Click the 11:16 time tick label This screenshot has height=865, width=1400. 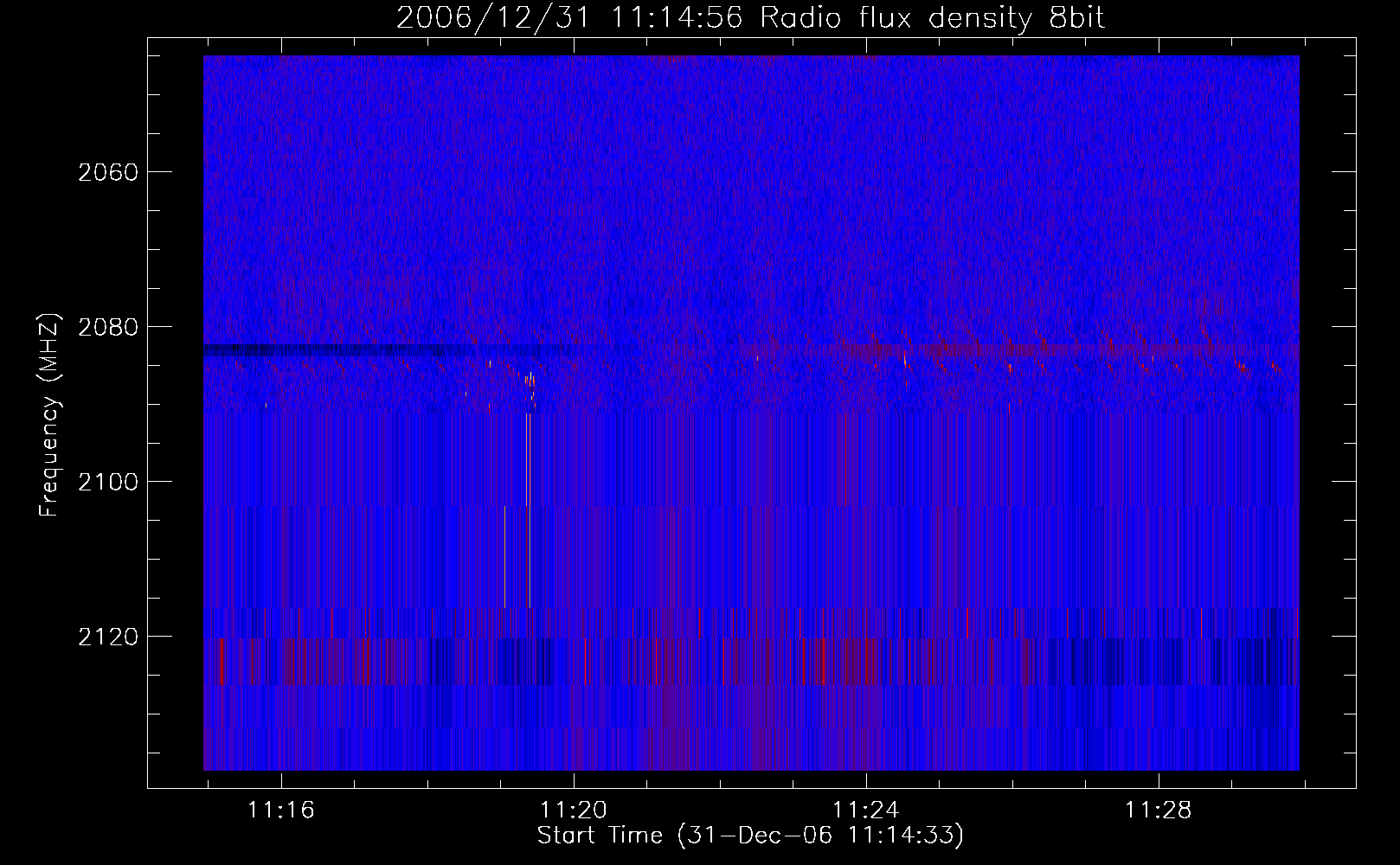pos(281,811)
